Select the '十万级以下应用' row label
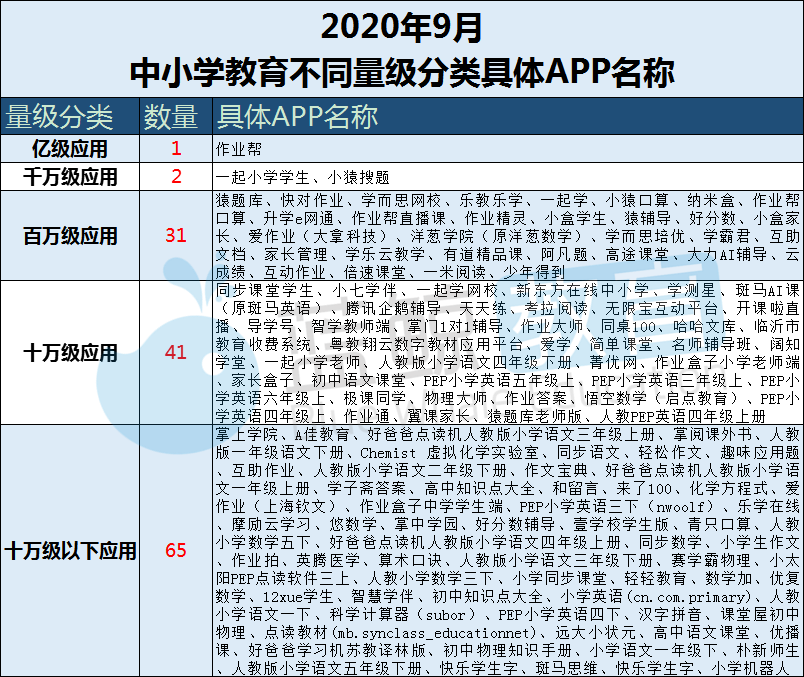 (x=70, y=551)
